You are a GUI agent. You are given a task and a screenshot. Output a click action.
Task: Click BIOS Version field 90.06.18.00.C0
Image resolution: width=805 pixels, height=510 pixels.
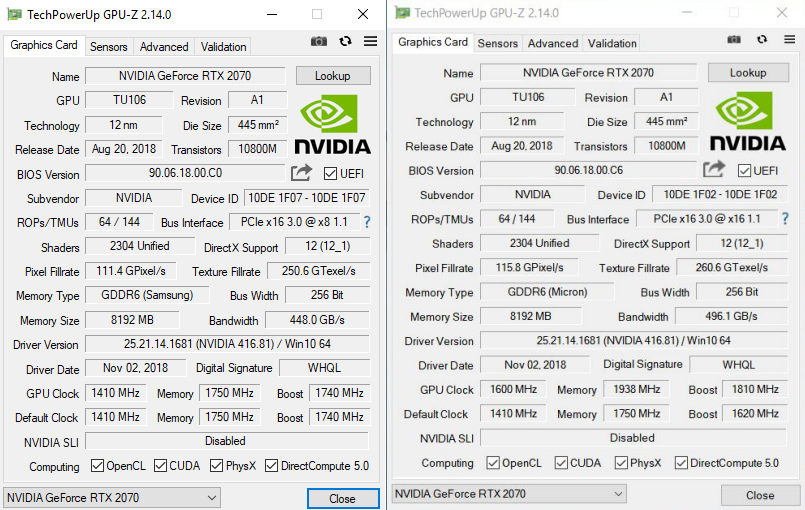click(185, 173)
